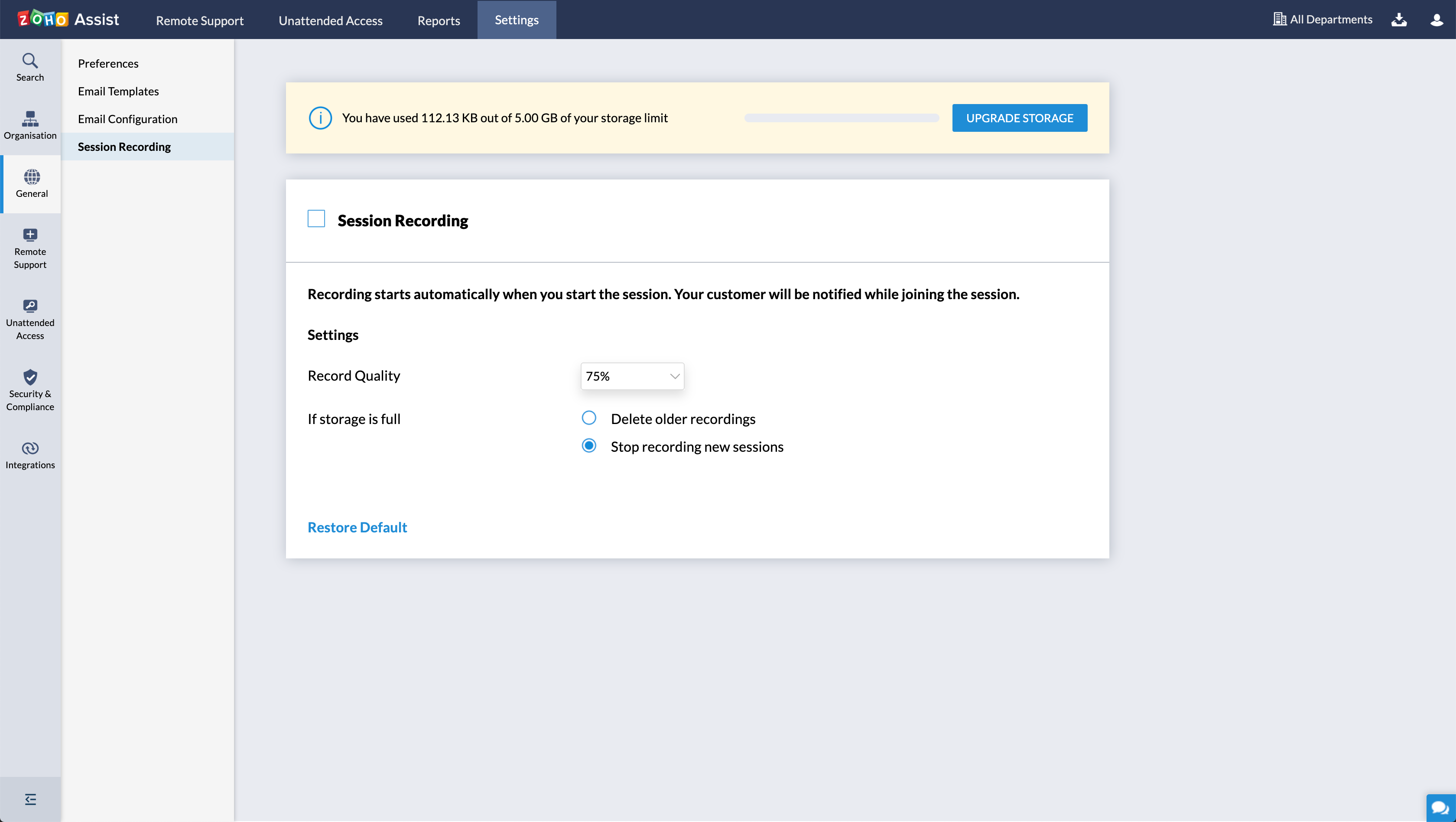
Task: Switch to the Reports tab
Action: pyautogui.click(x=439, y=20)
